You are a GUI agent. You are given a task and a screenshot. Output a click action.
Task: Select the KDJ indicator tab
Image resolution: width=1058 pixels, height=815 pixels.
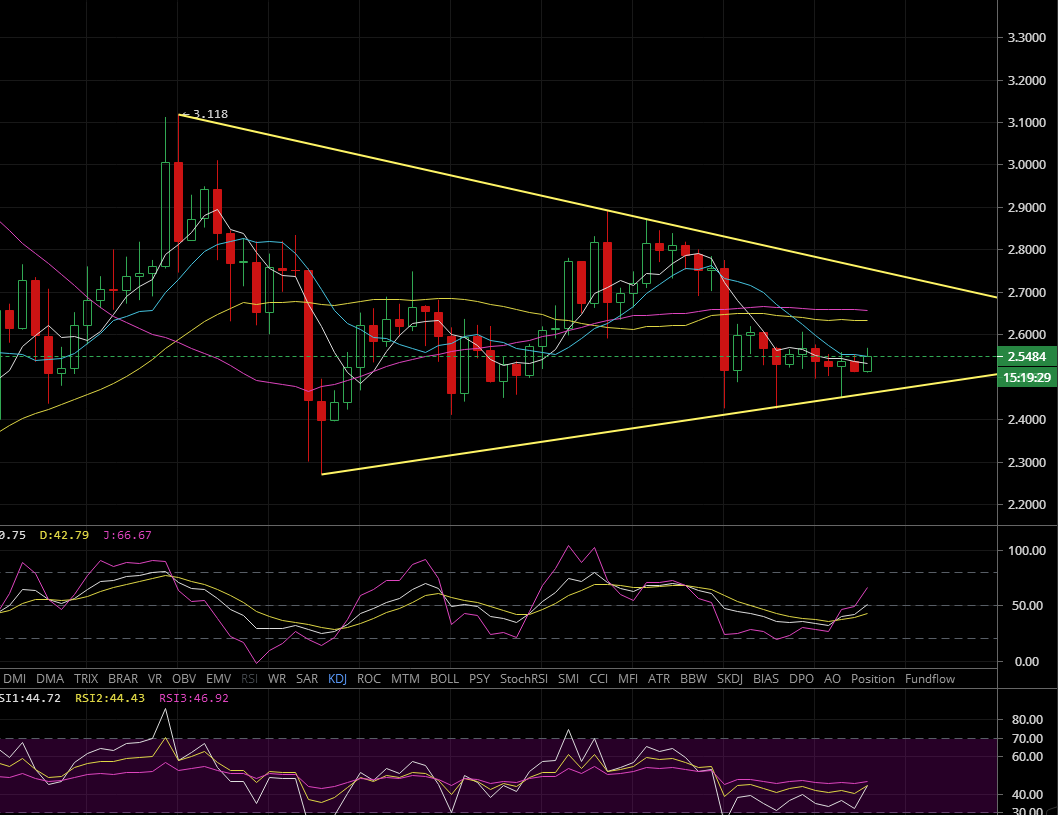[337, 678]
